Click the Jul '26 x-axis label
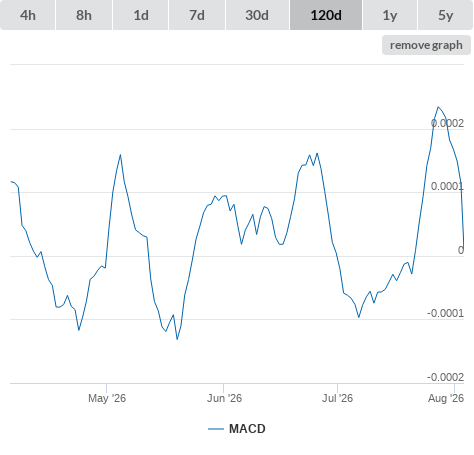This screenshot has height=455, width=474. point(337,398)
